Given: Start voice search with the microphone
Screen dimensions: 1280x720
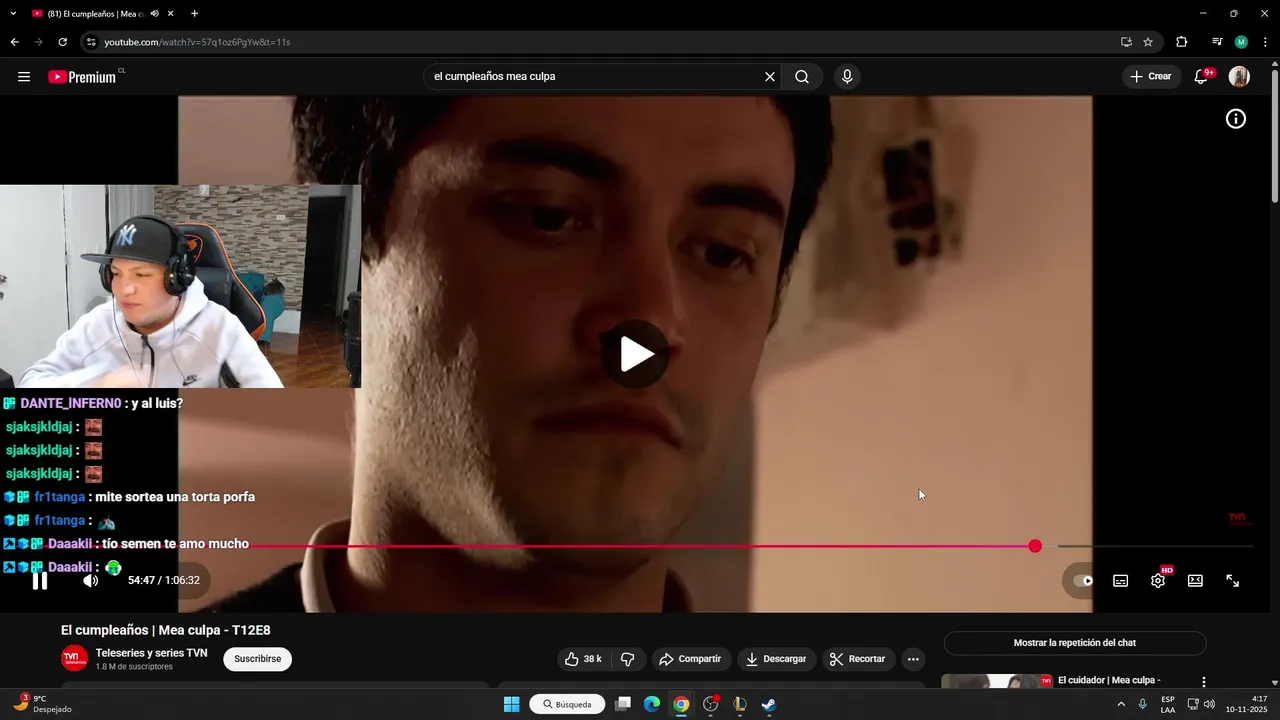Looking at the screenshot, I should (847, 77).
